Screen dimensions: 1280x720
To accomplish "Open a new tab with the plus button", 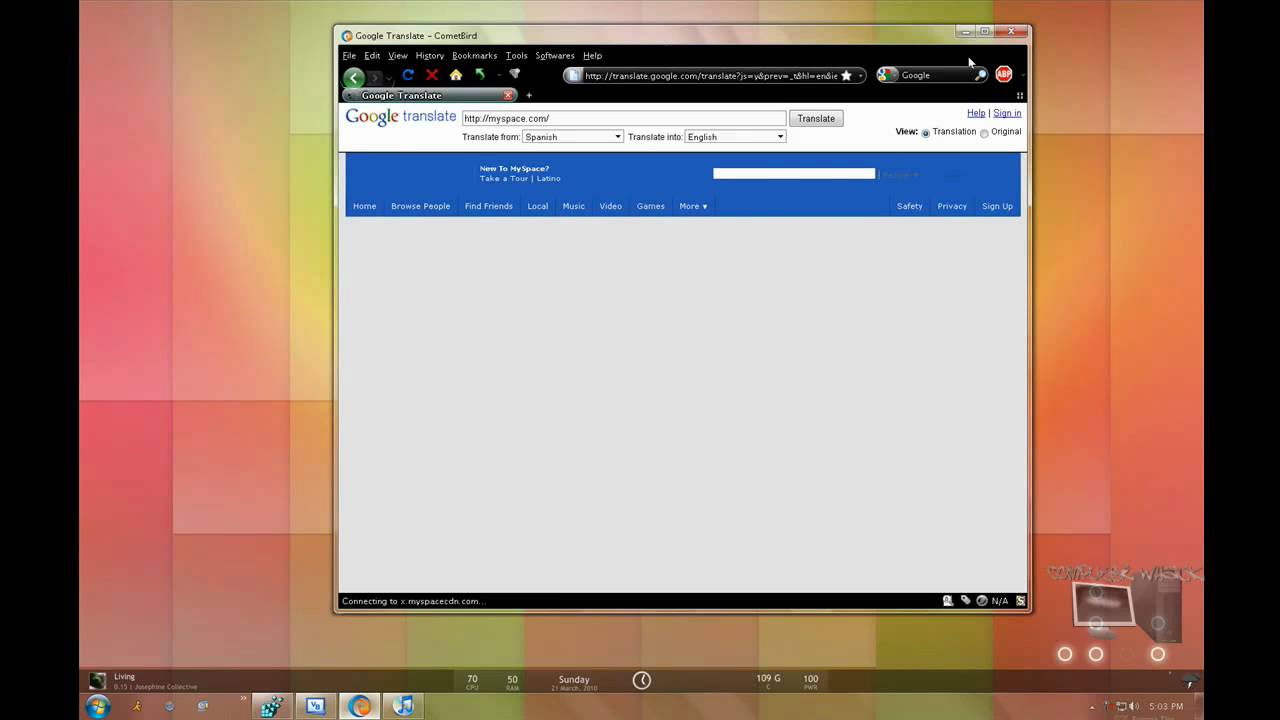I will coord(529,95).
